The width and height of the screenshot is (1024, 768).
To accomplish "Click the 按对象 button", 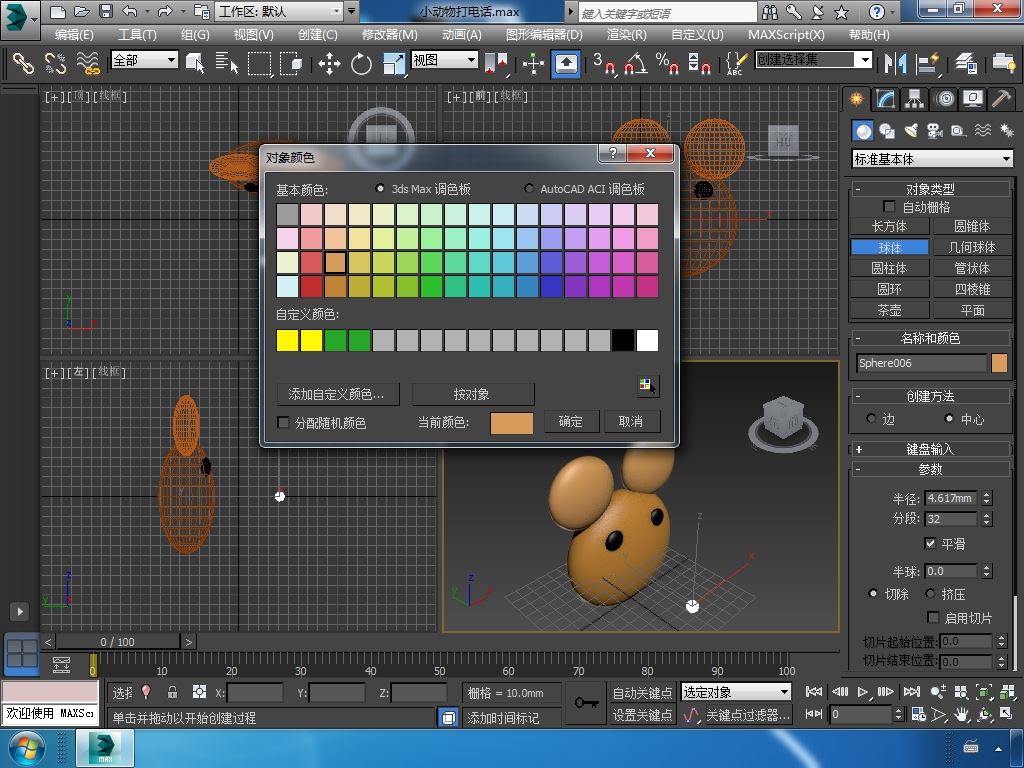I will [x=473, y=394].
